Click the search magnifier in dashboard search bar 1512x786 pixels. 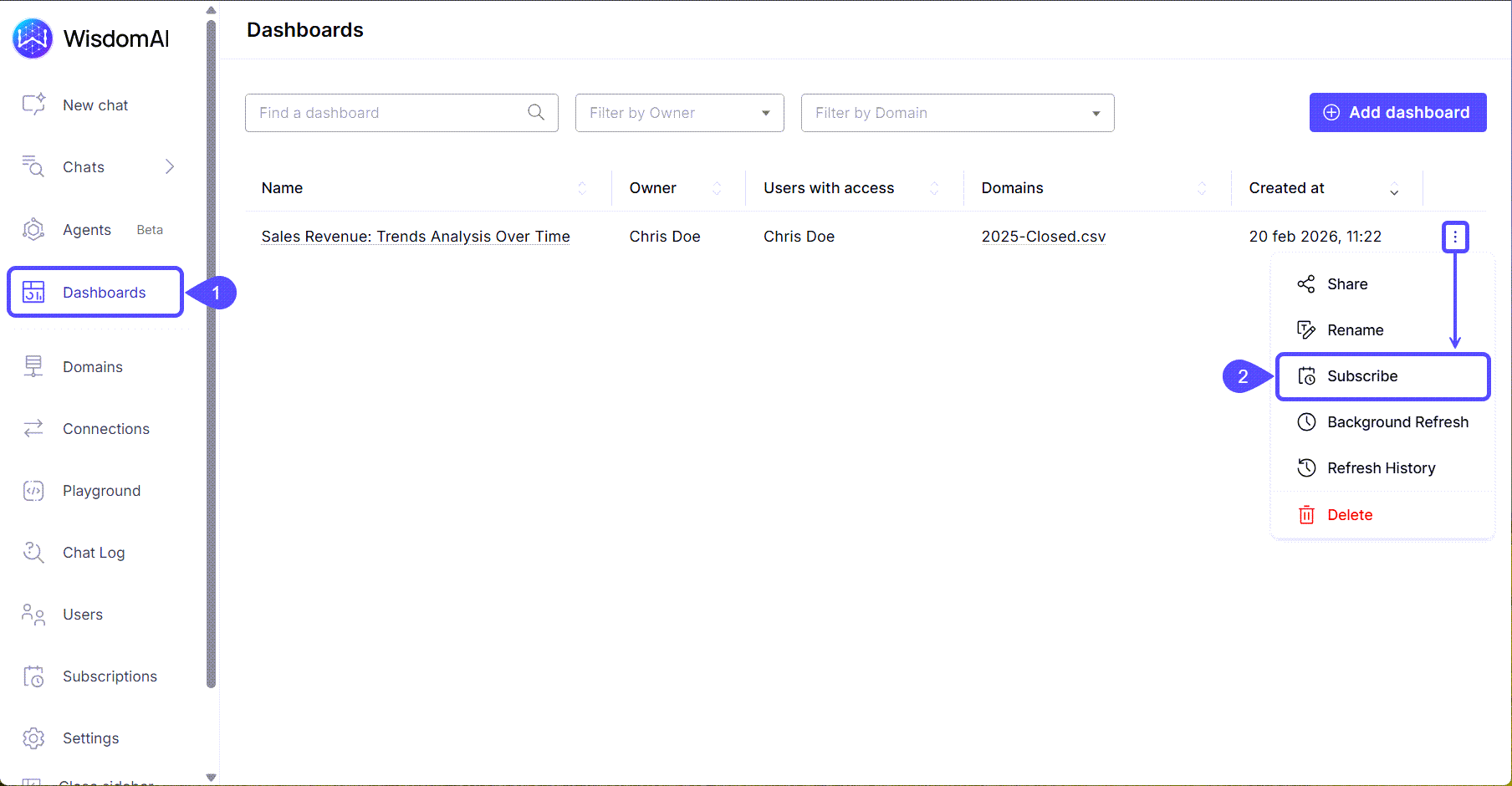click(536, 112)
